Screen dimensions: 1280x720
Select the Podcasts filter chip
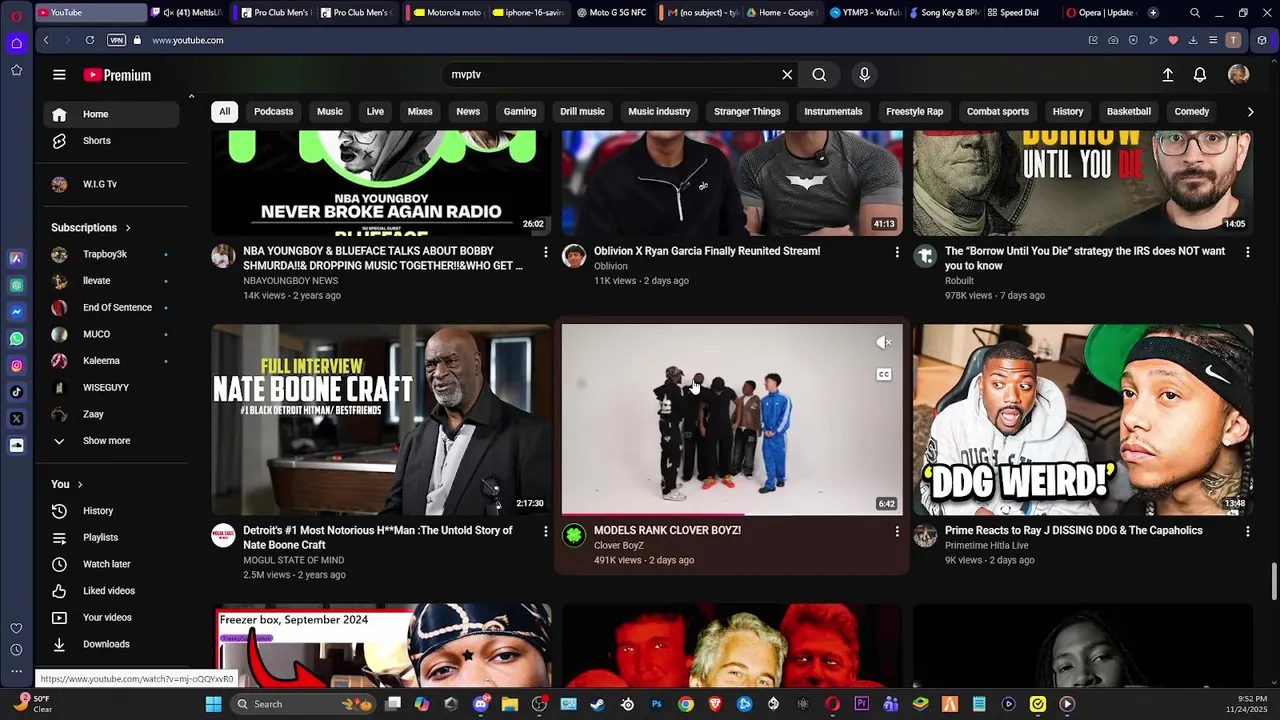[x=273, y=112]
